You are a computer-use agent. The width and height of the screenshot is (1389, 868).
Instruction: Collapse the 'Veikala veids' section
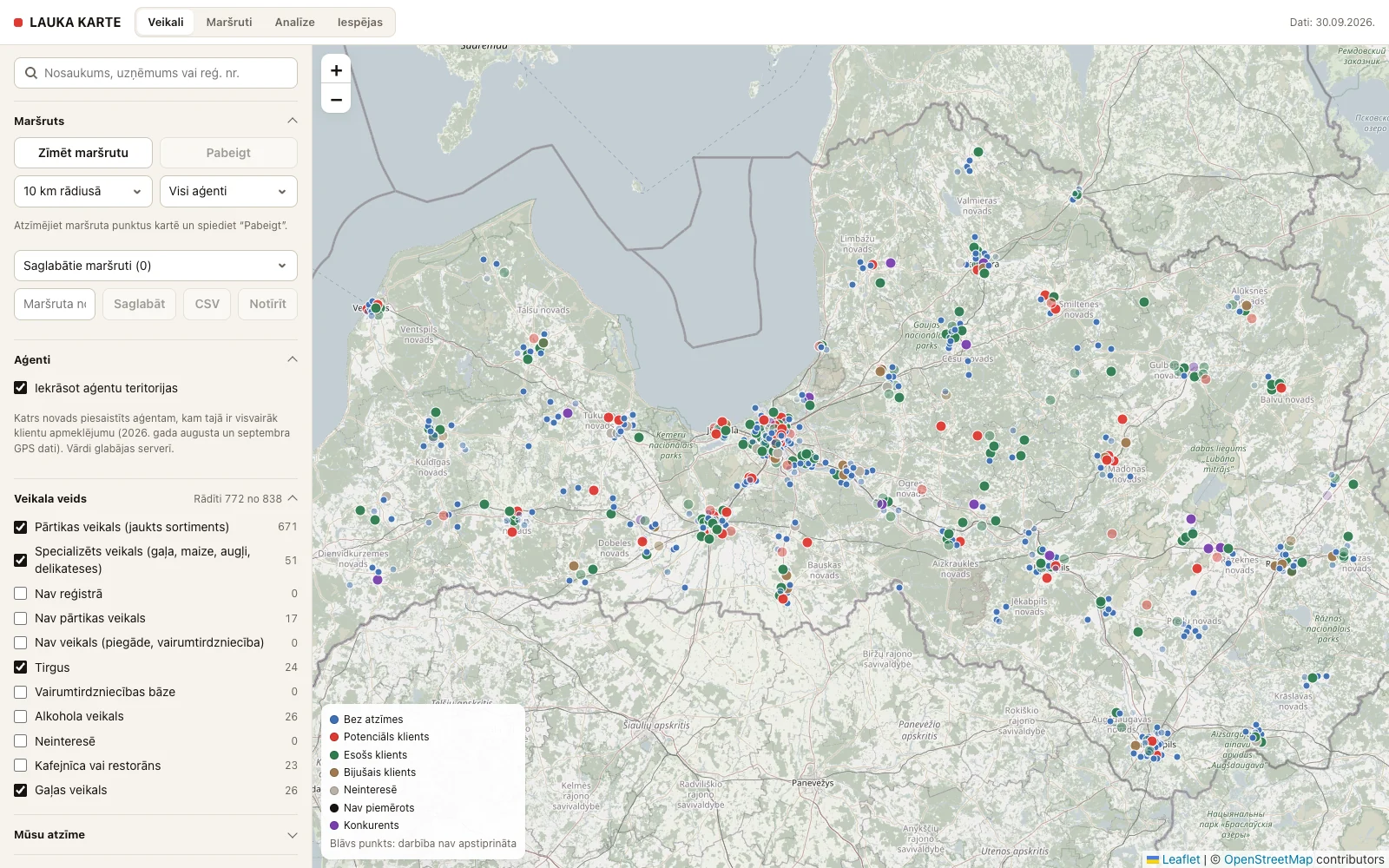tap(293, 498)
